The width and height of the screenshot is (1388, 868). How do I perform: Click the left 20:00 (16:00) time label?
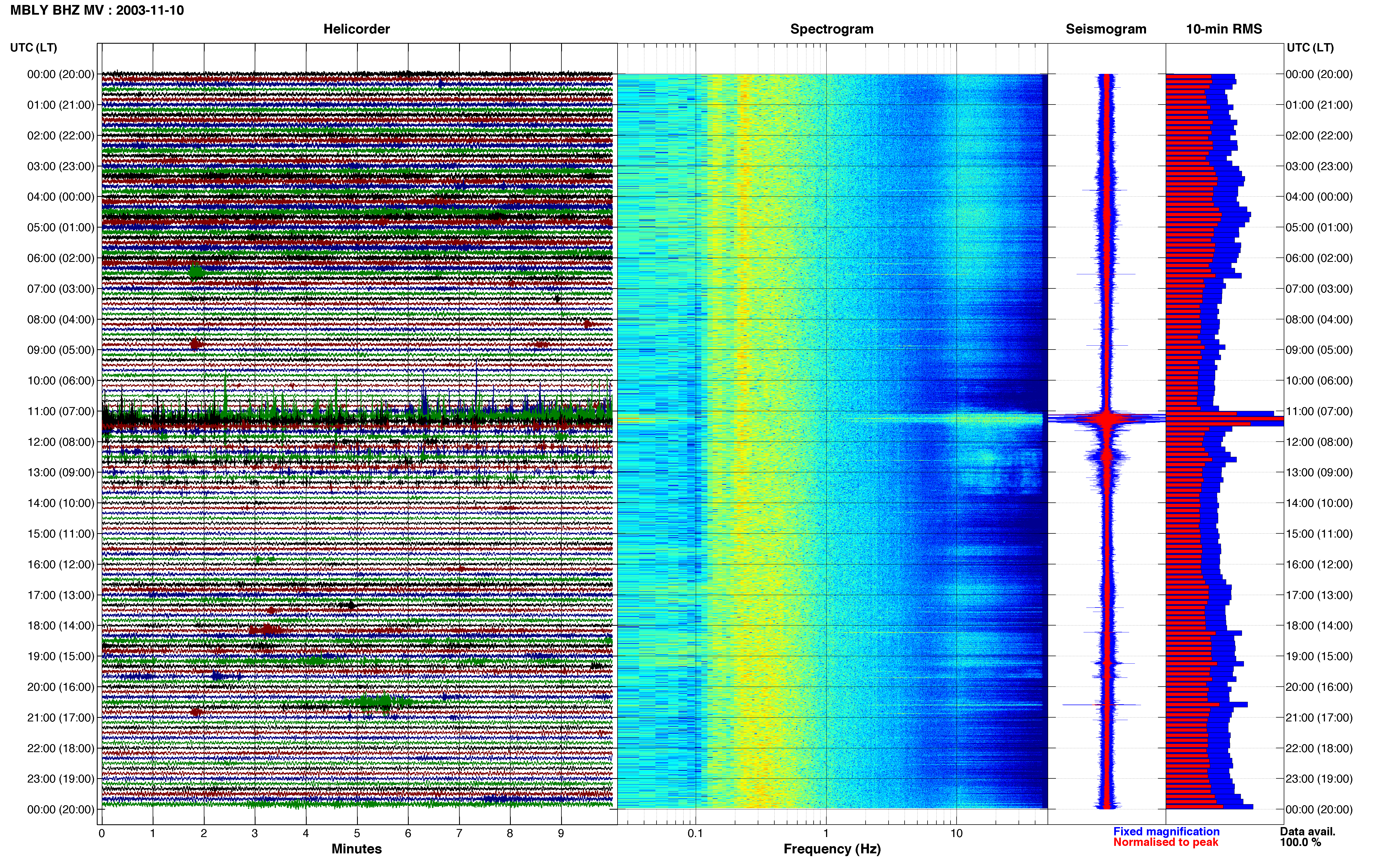click(61, 687)
